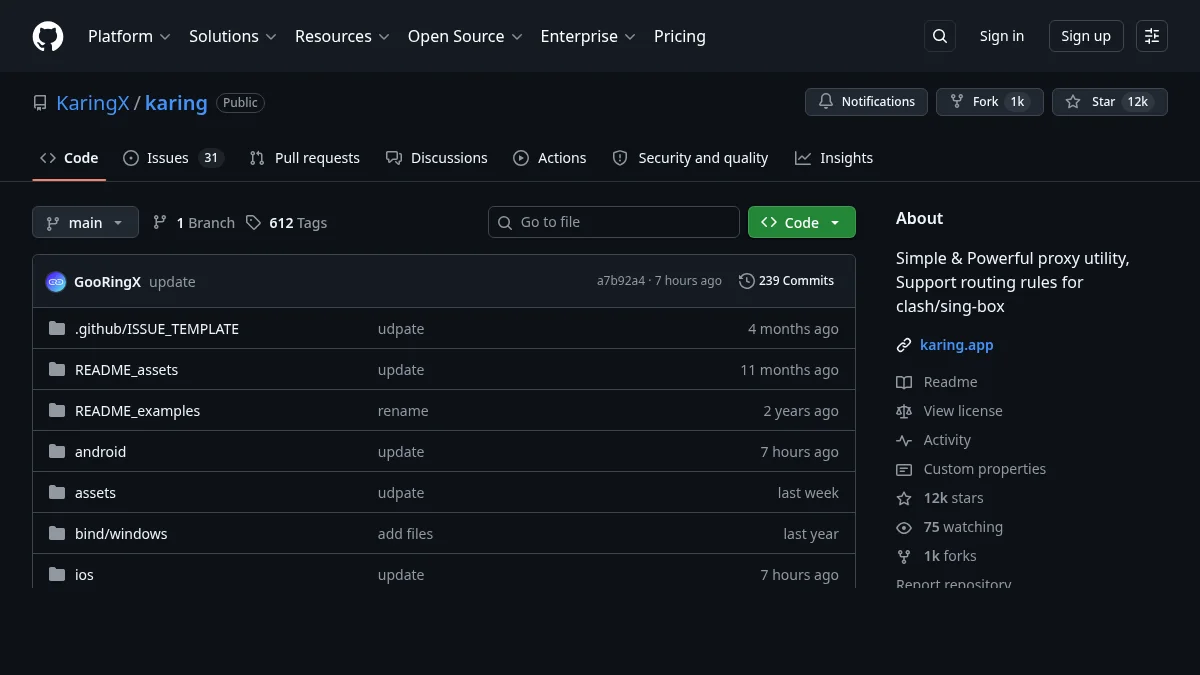This screenshot has width=1200, height=675.
Task: Click the repository icon beside KaringX
Action: tap(40, 103)
